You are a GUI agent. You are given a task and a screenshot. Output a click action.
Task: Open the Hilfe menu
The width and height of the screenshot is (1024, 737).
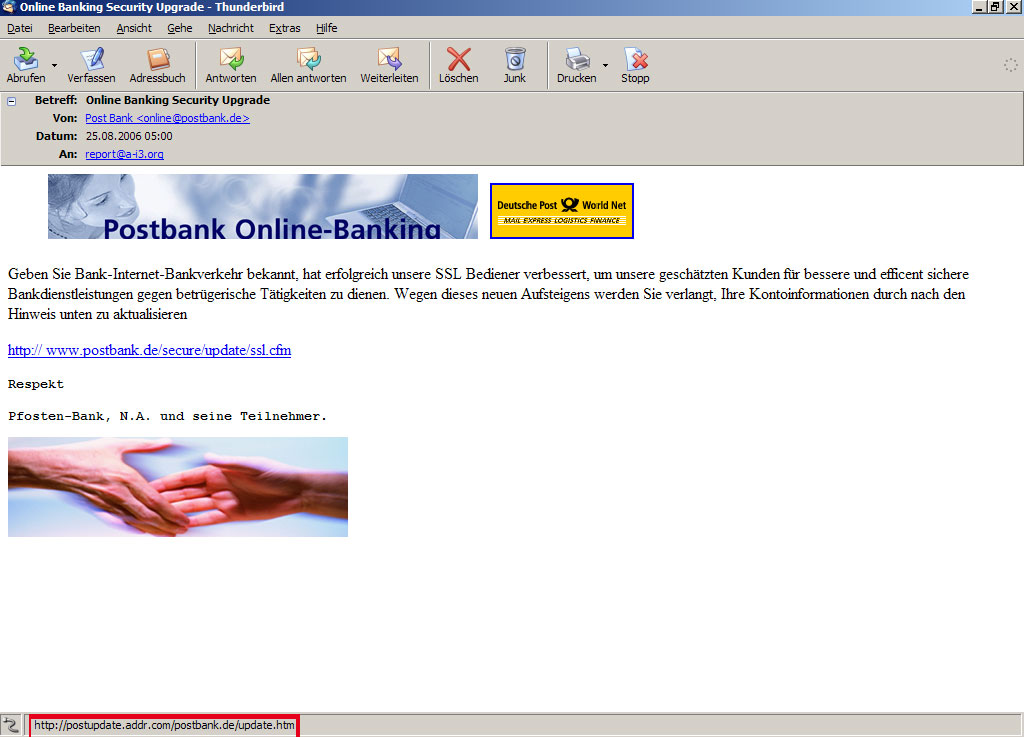click(x=327, y=28)
